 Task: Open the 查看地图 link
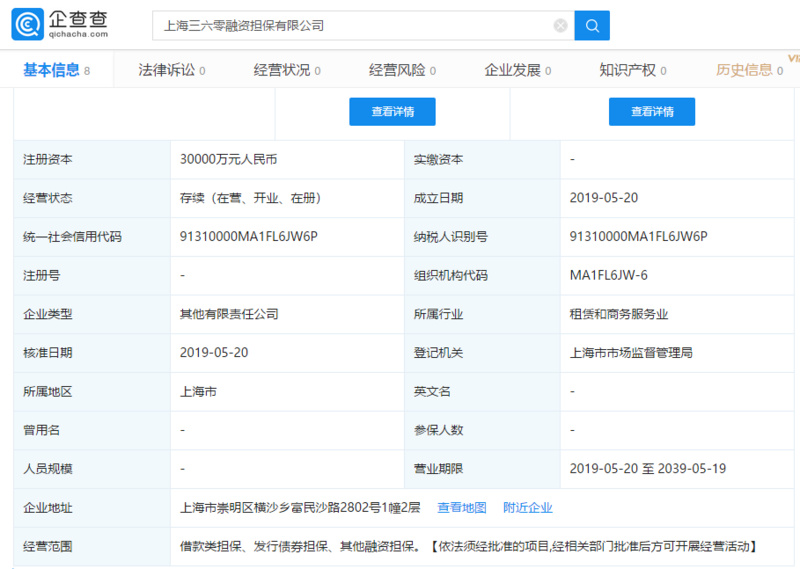462,508
